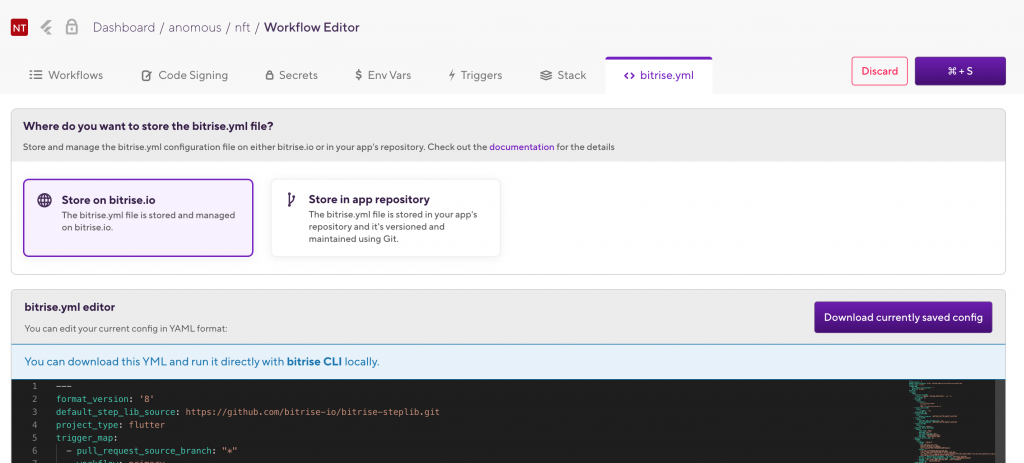The width and height of the screenshot is (1024, 463).
Task: Click the red NT app avatar icon
Action: [20, 27]
